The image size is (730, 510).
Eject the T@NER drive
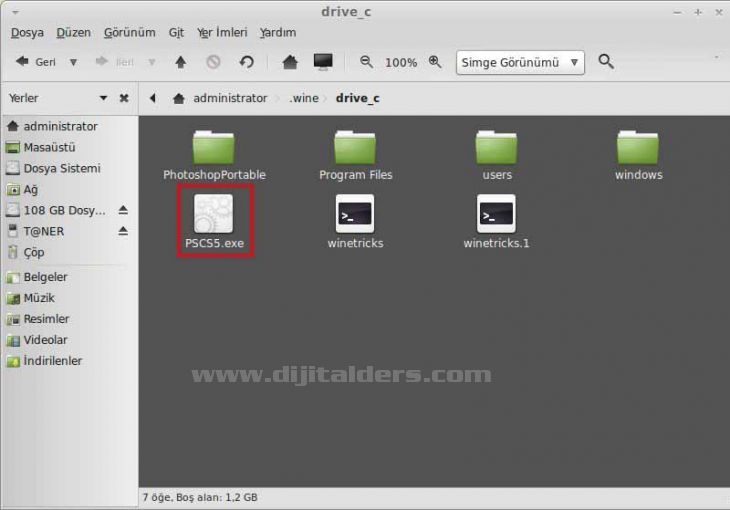pyautogui.click(x=123, y=231)
